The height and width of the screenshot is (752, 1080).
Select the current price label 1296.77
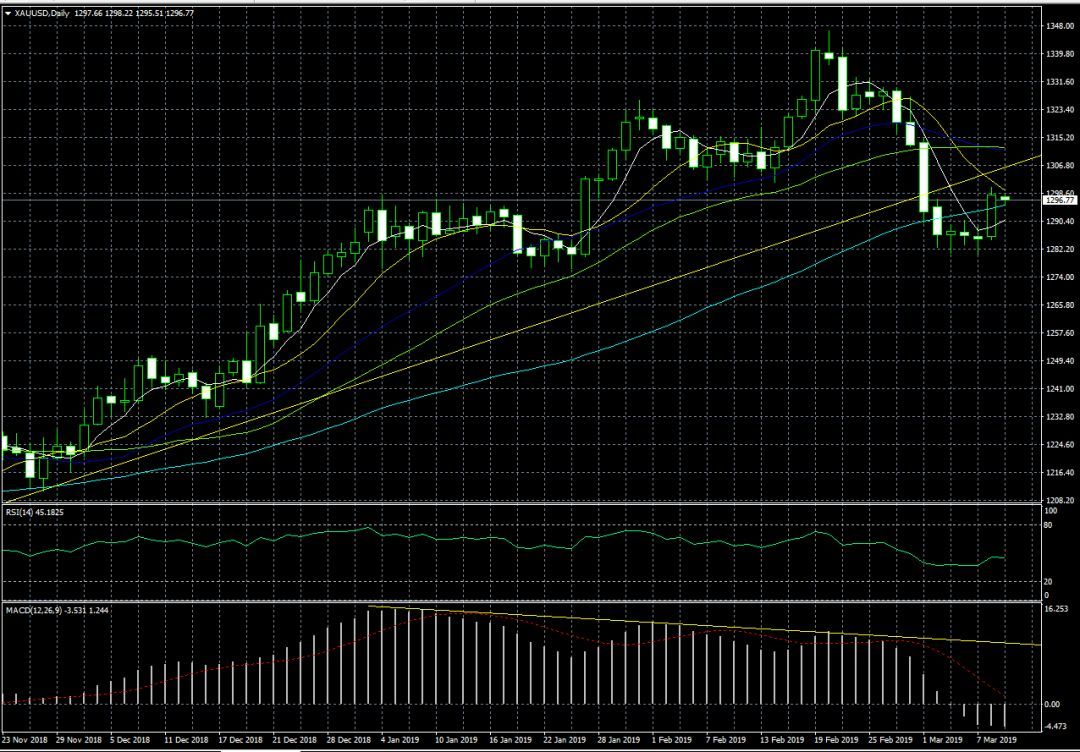[1058, 200]
